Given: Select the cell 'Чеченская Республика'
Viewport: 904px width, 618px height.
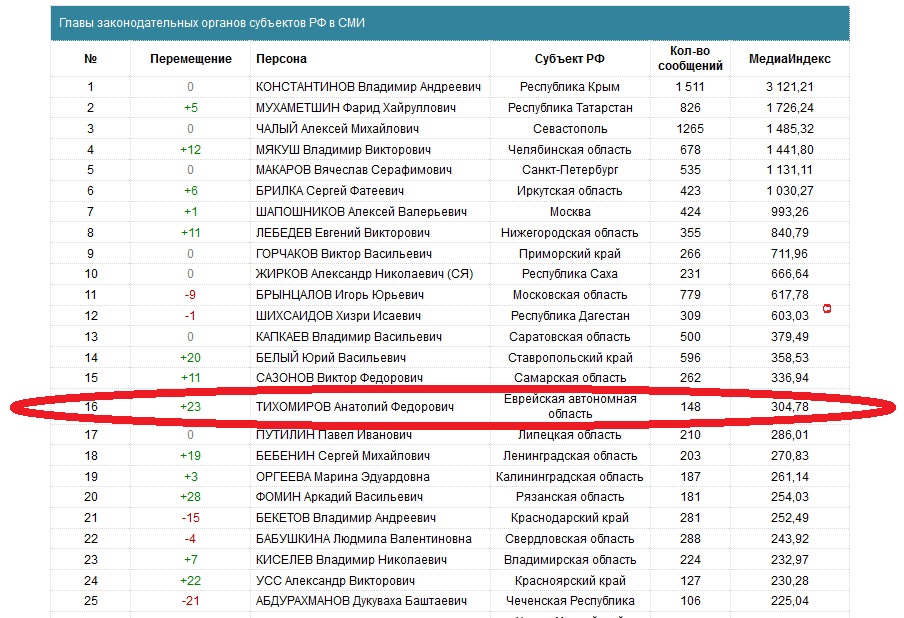Looking at the screenshot, I should click(570, 601).
